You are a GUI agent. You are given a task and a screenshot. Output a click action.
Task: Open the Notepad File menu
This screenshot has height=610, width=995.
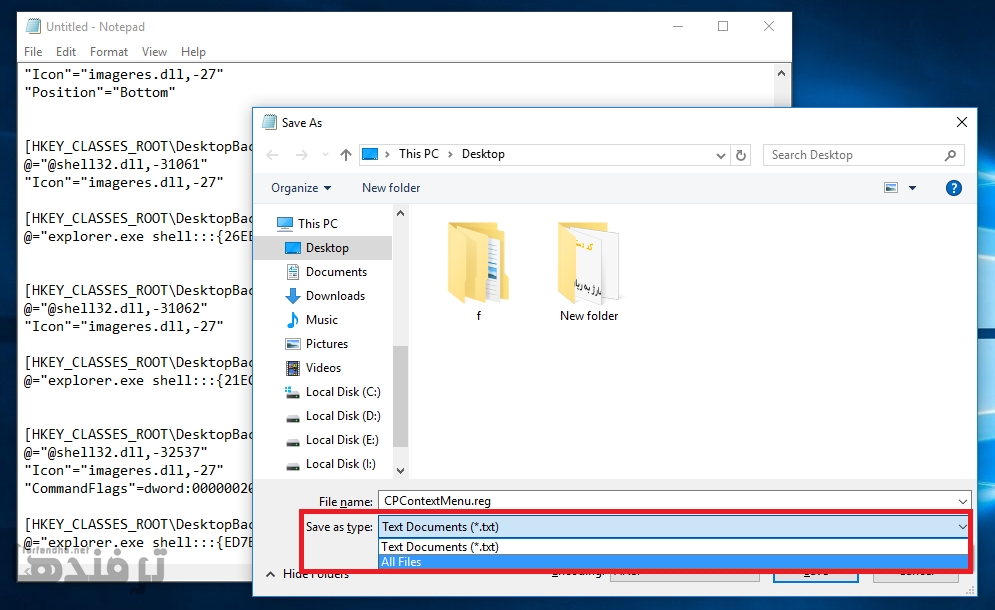click(x=33, y=52)
